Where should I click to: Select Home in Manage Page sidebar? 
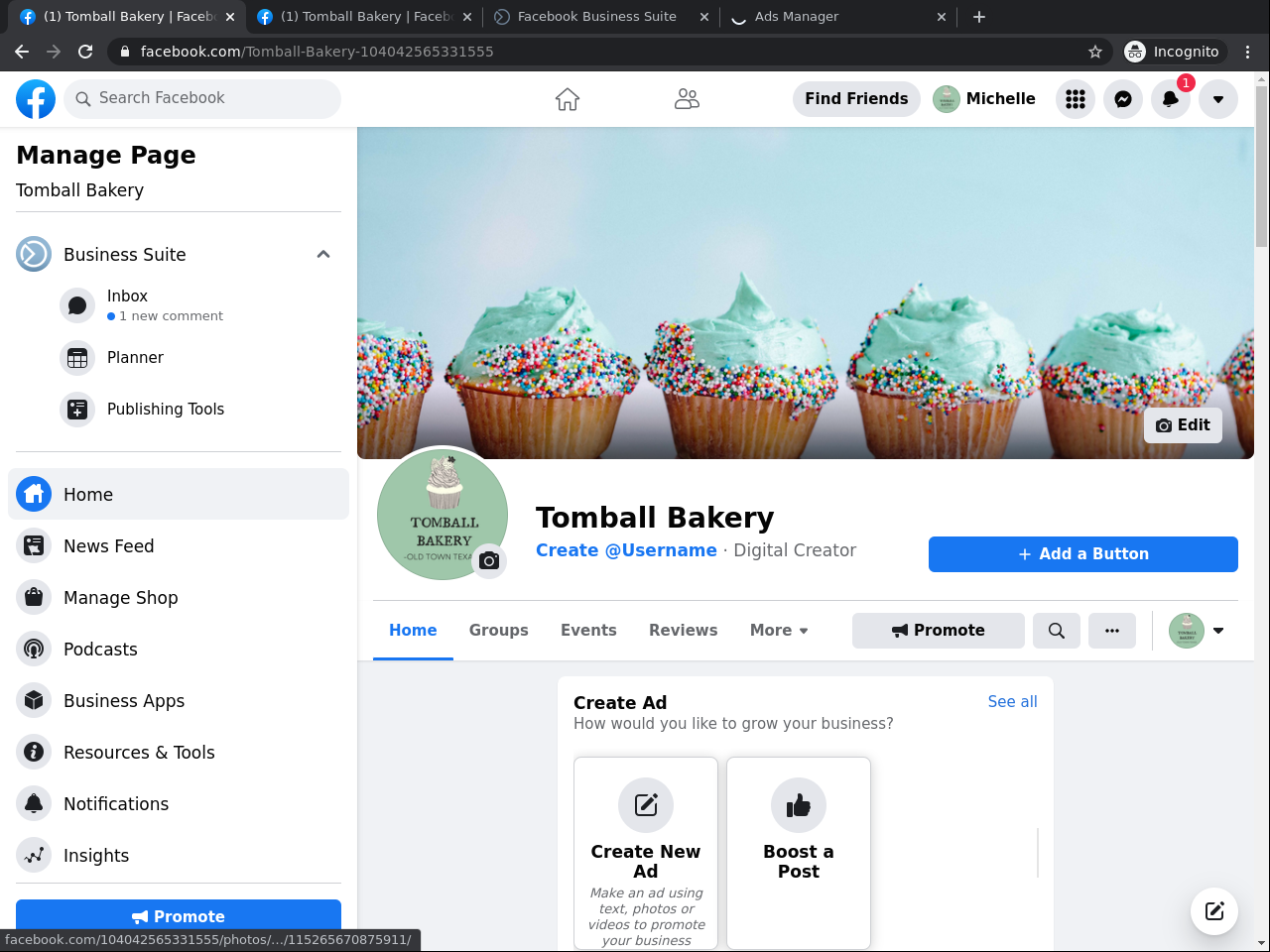point(179,494)
